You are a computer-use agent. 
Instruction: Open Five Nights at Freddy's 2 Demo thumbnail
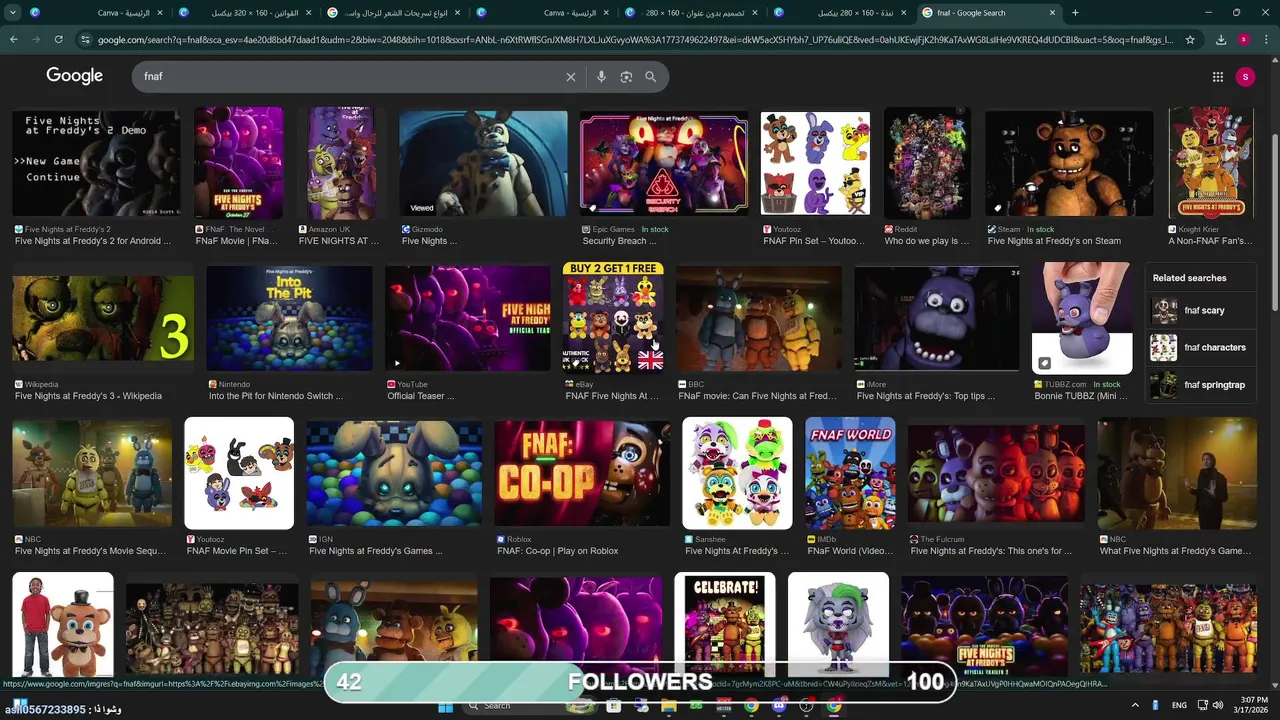pos(96,164)
